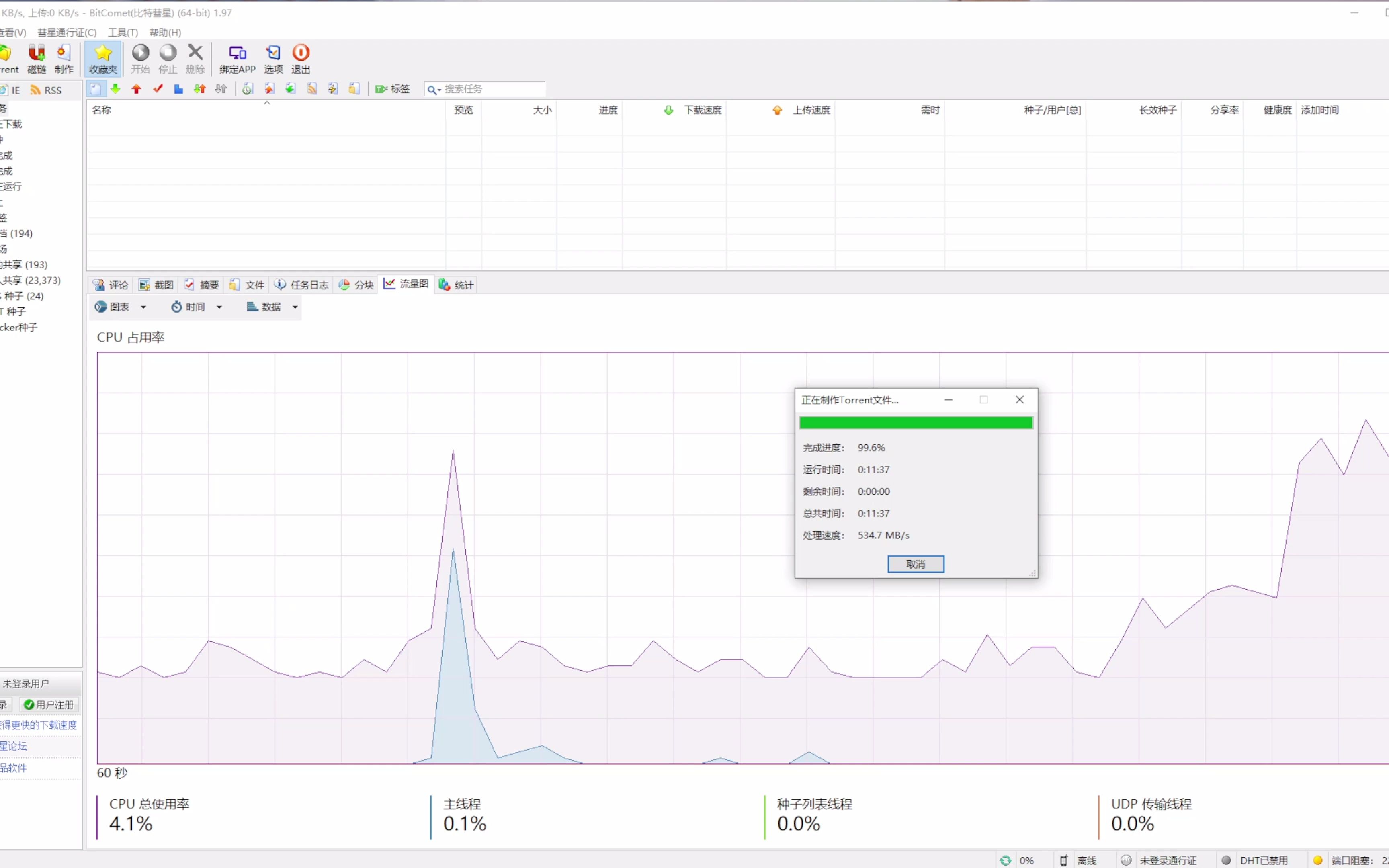The image size is (1389, 868).
Task: Click the lightning bolt filter icon
Action: tap(333, 89)
